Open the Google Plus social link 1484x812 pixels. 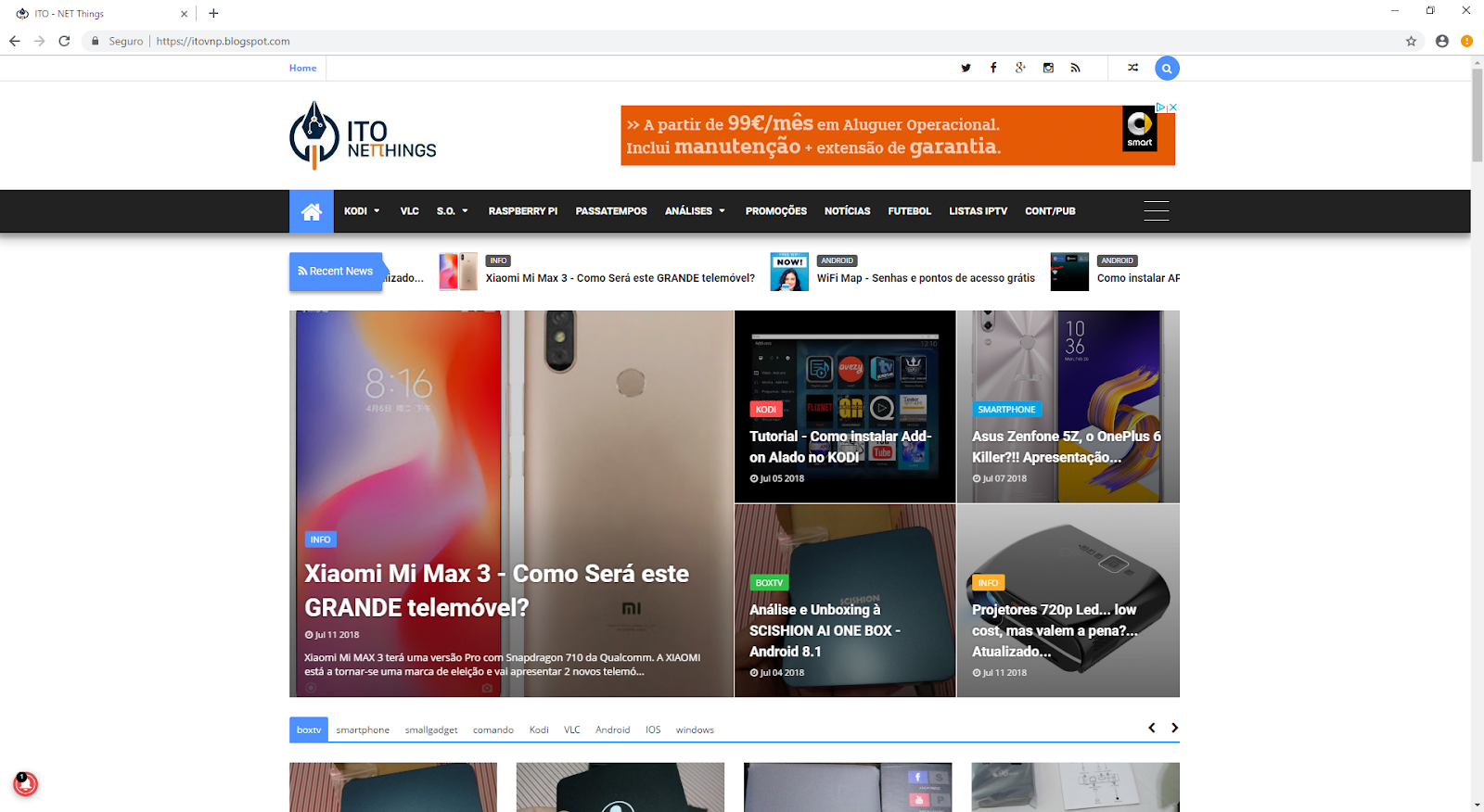click(x=1020, y=68)
